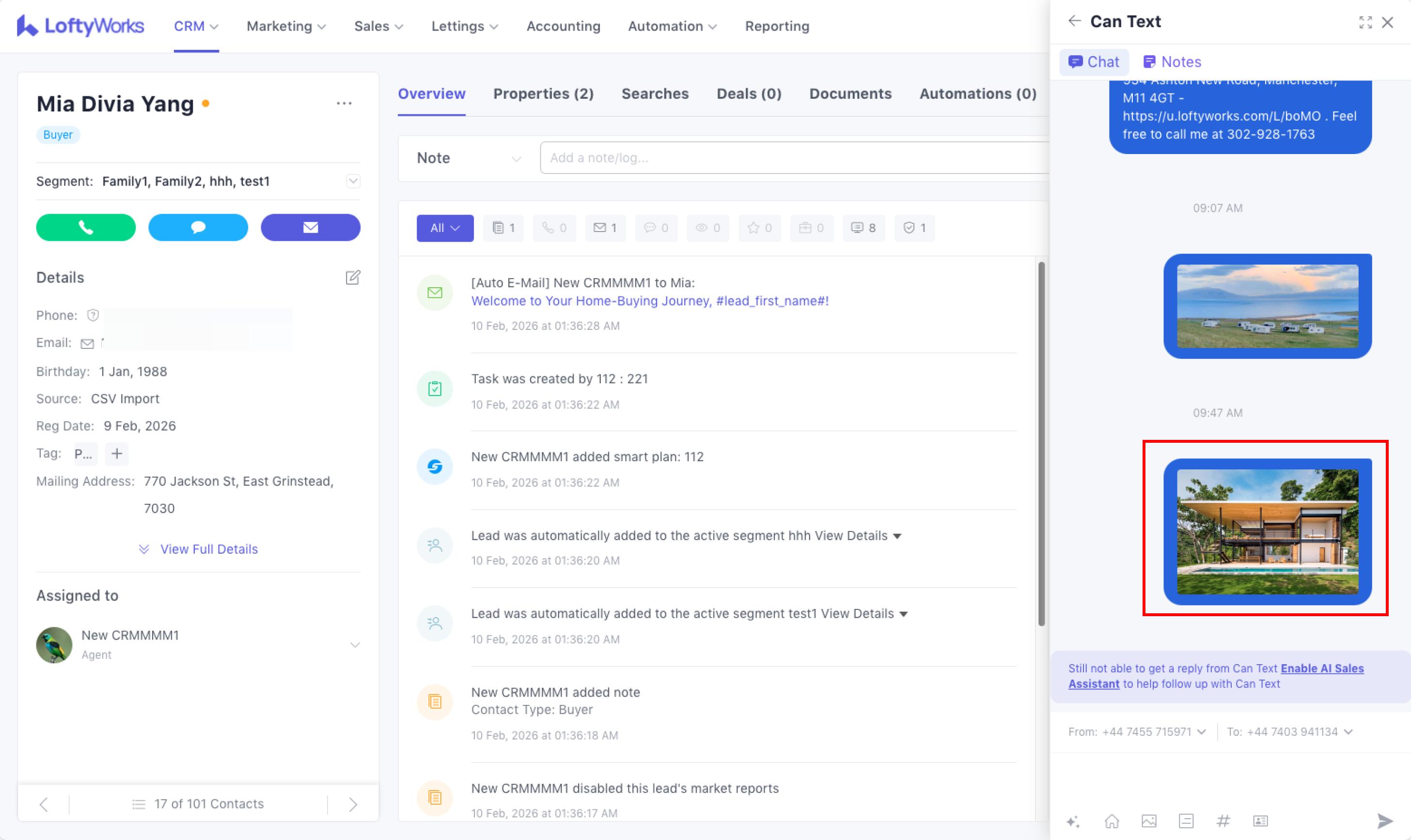Open the Notes tab in chat panel

(x=1172, y=62)
